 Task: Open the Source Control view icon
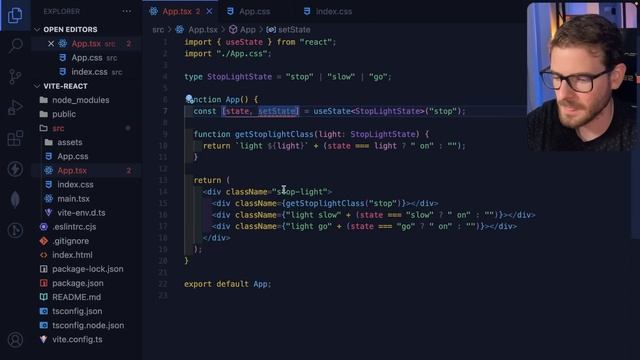(15, 76)
